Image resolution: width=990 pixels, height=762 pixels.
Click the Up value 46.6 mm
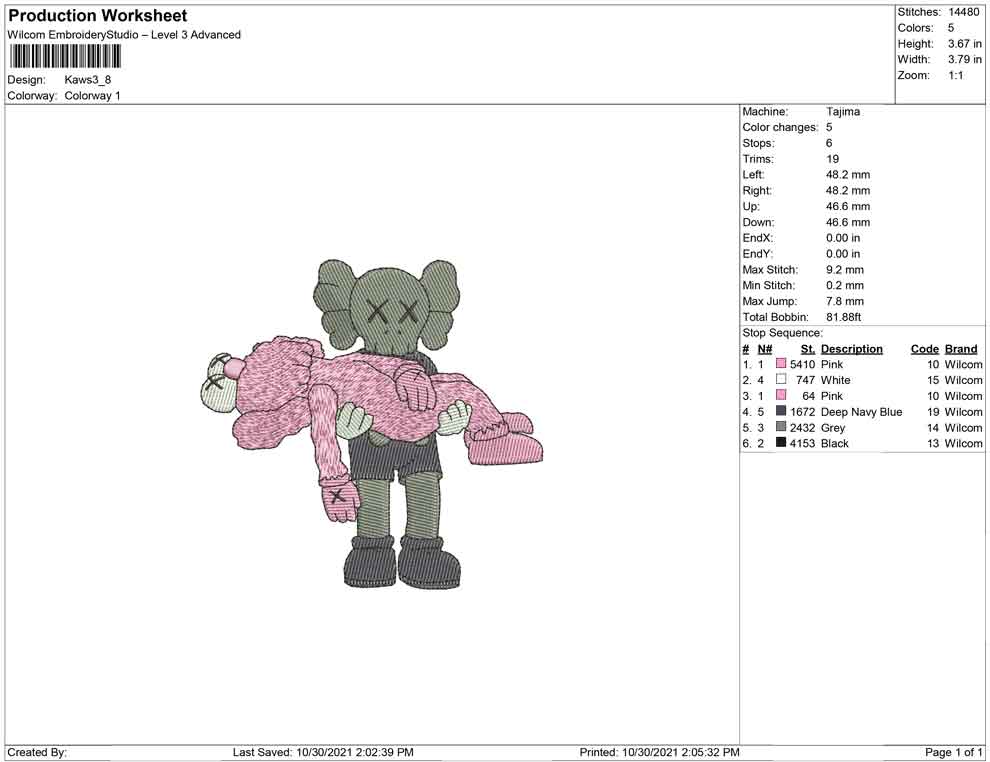coord(847,206)
